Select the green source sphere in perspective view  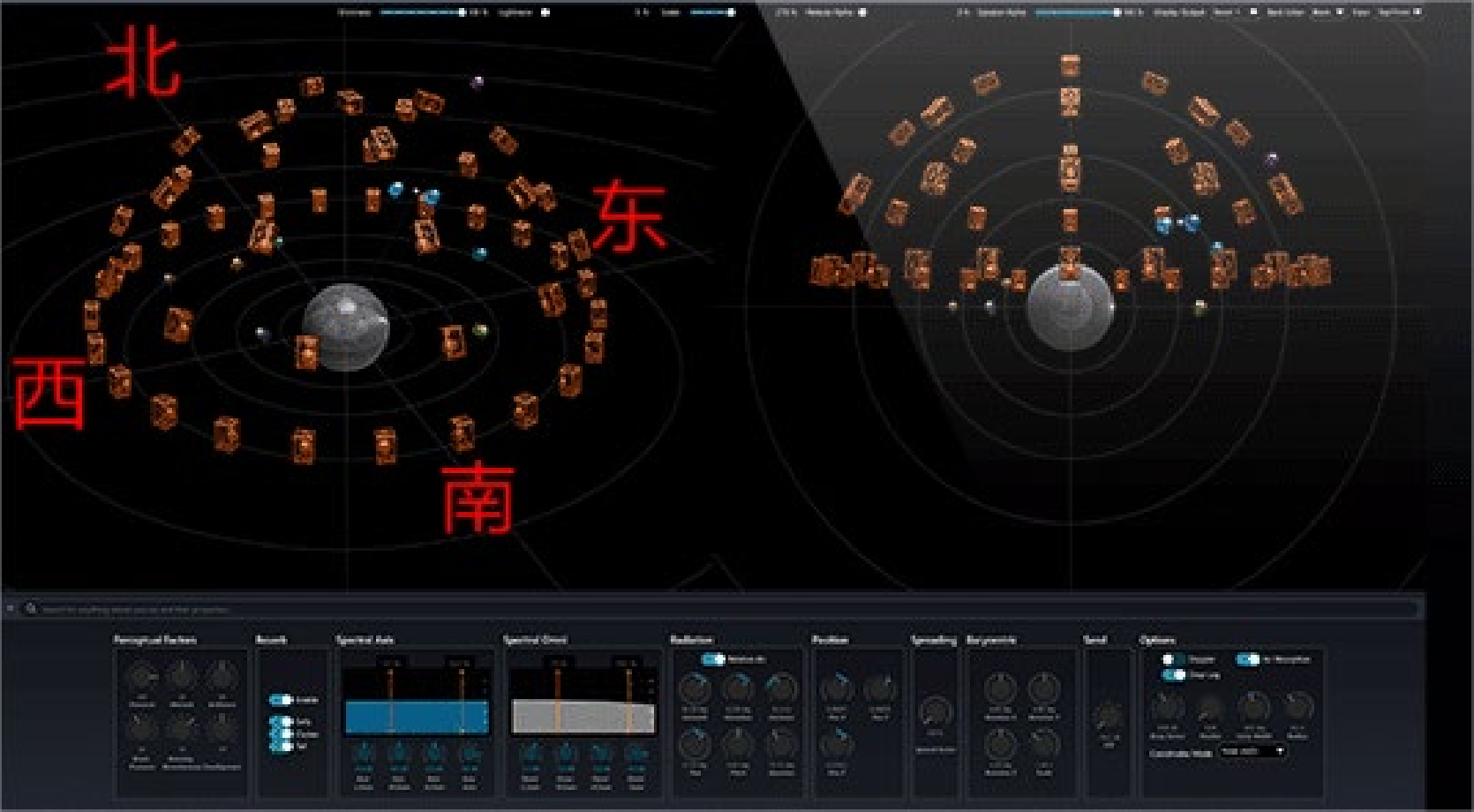pos(480,330)
